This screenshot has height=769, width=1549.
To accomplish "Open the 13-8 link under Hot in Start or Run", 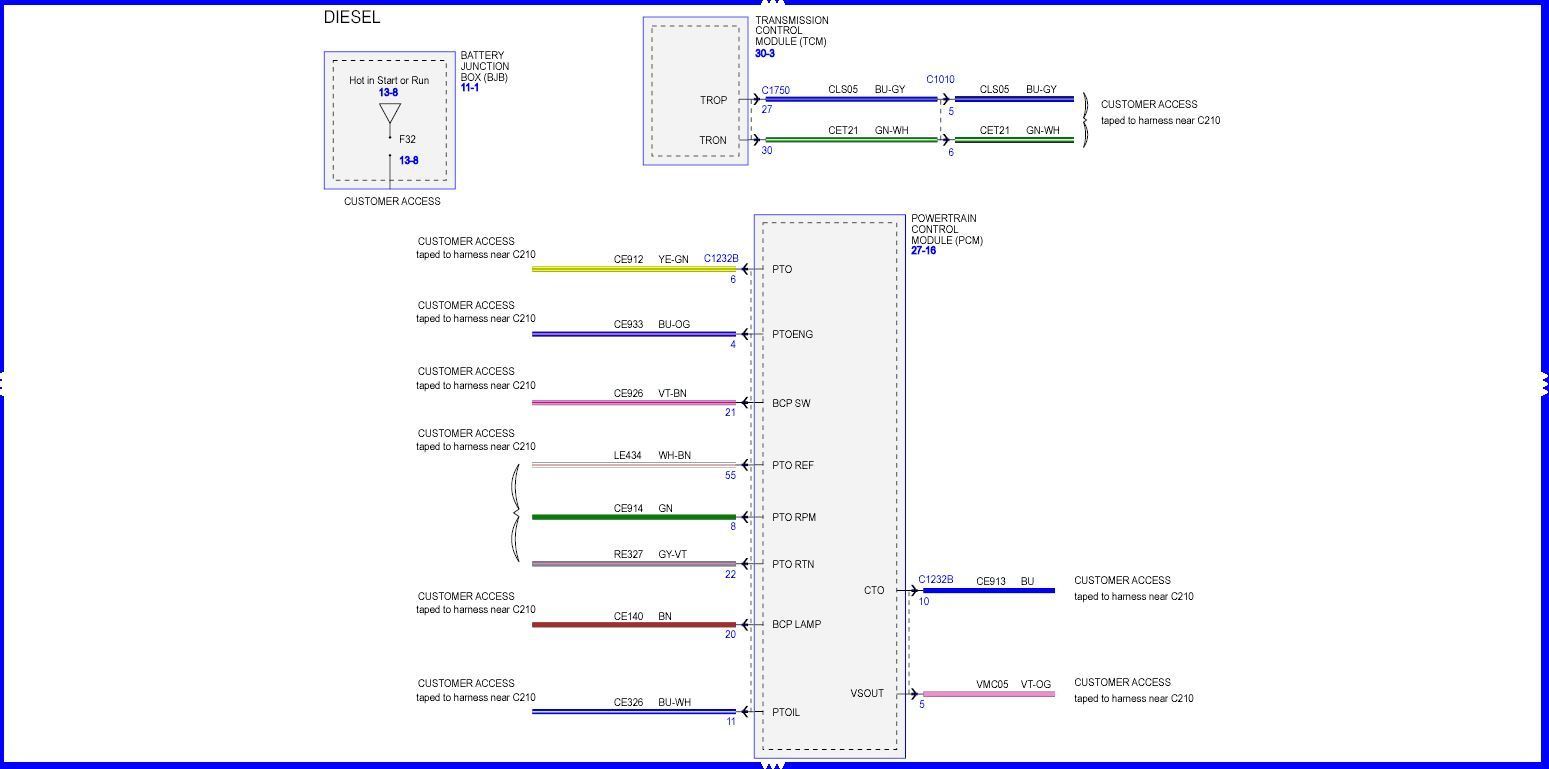I will pyautogui.click(x=388, y=93).
